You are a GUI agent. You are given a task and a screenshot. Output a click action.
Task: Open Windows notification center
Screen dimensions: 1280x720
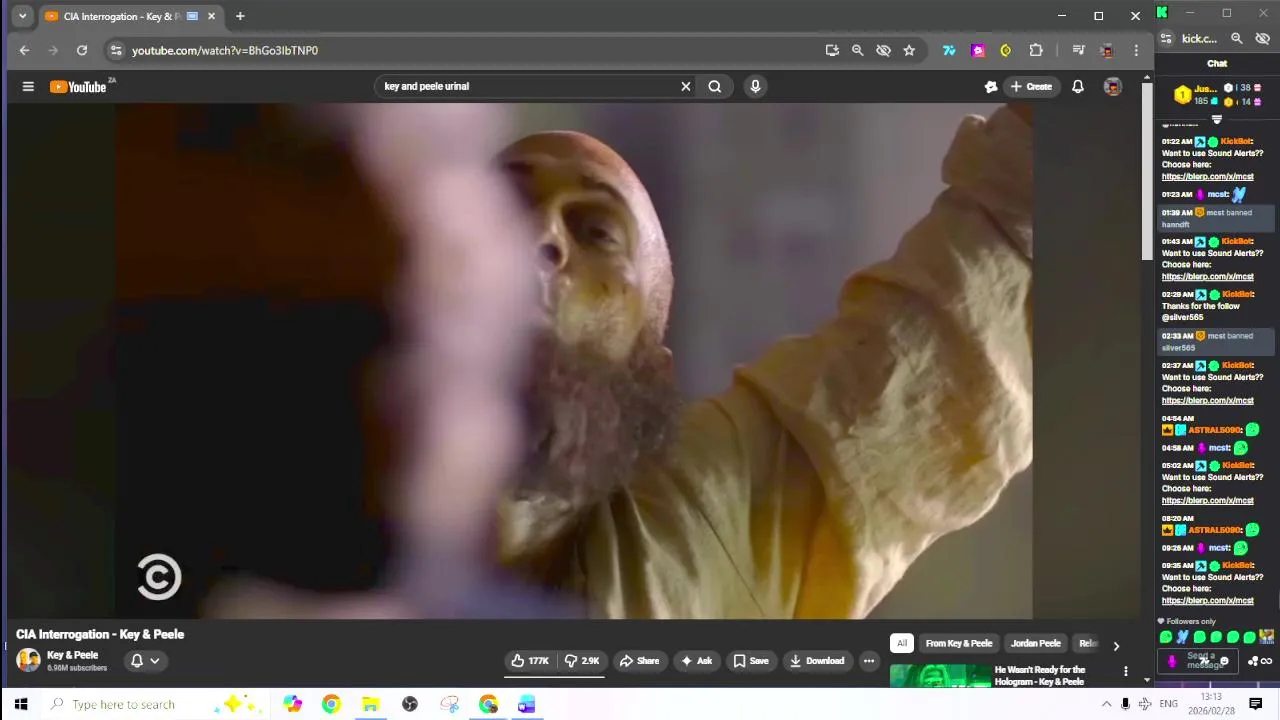click(1256, 704)
